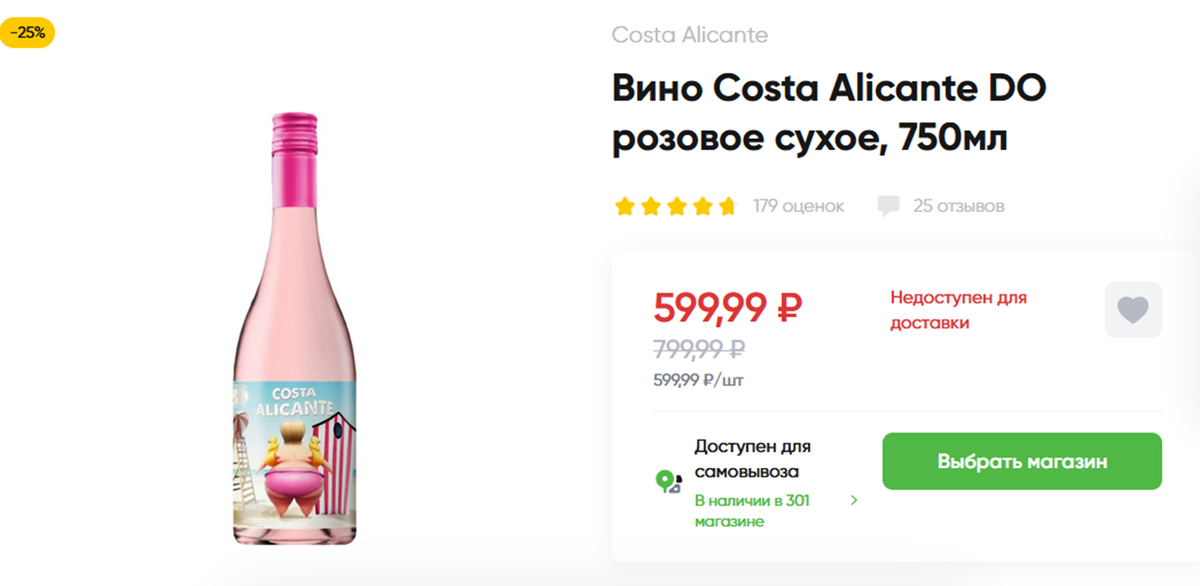
Task: Click the last half-filled rating star
Action: pyautogui.click(x=727, y=205)
